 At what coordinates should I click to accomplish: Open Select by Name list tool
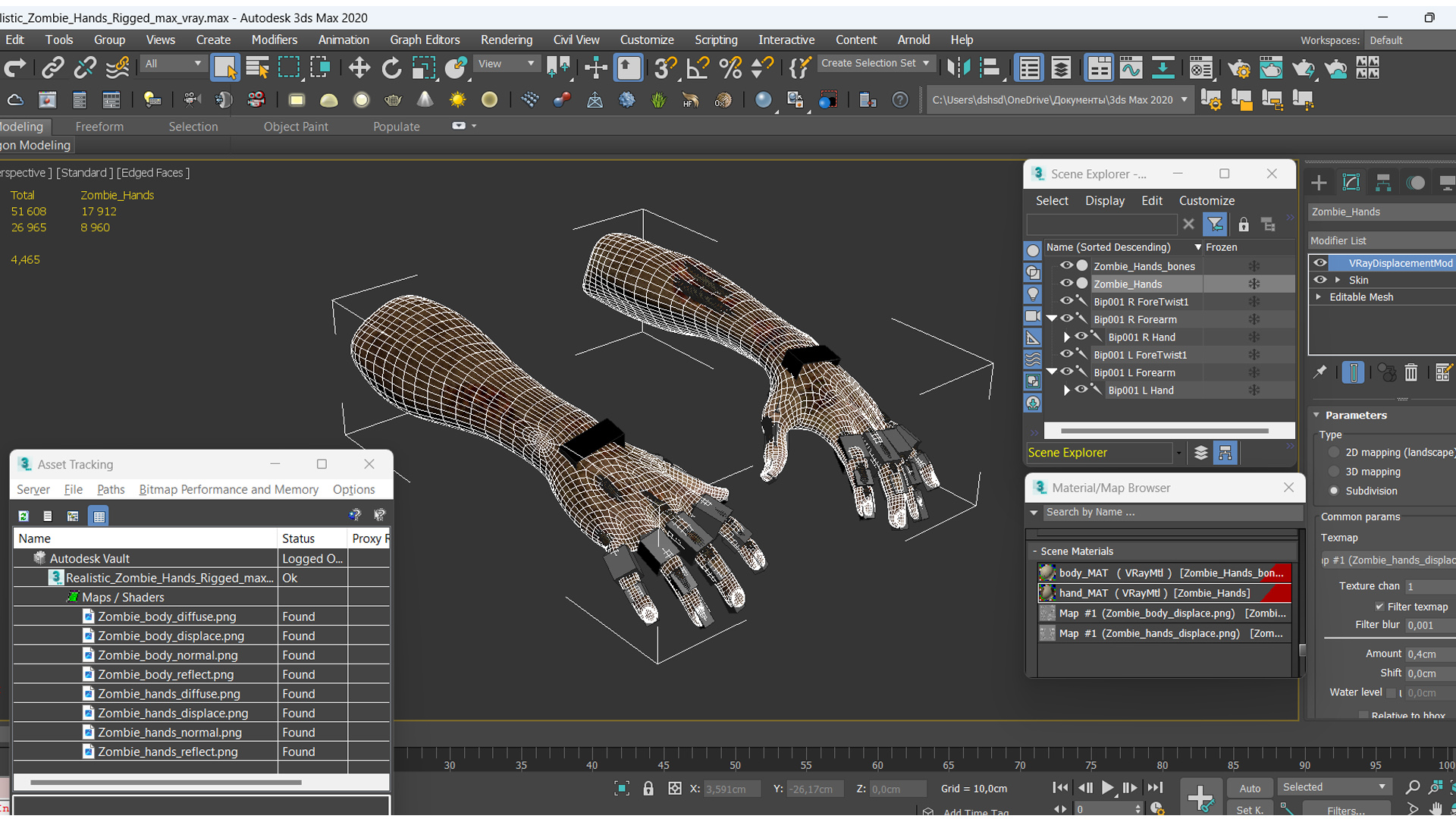coord(257,68)
